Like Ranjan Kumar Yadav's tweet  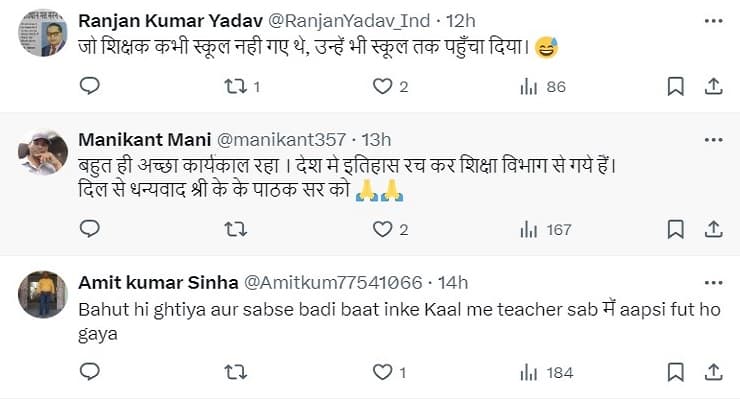(x=382, y=87)
